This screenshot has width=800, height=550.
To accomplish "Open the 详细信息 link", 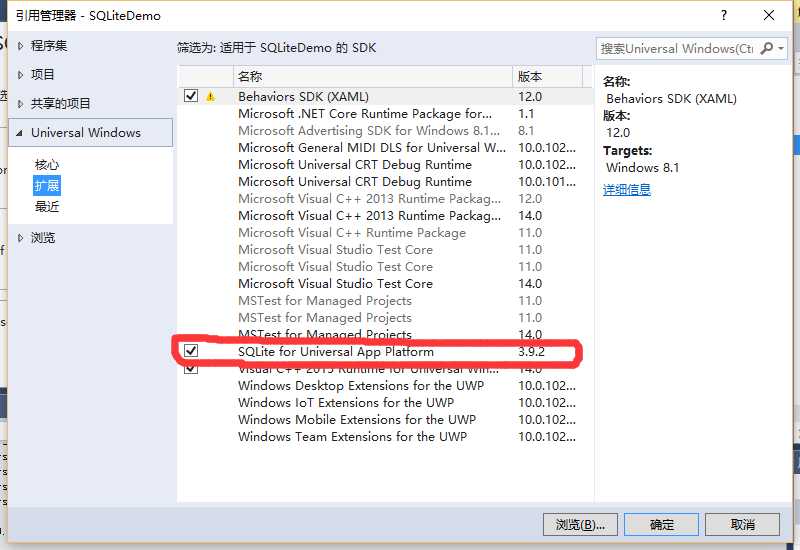I will (x=627, y=190).
